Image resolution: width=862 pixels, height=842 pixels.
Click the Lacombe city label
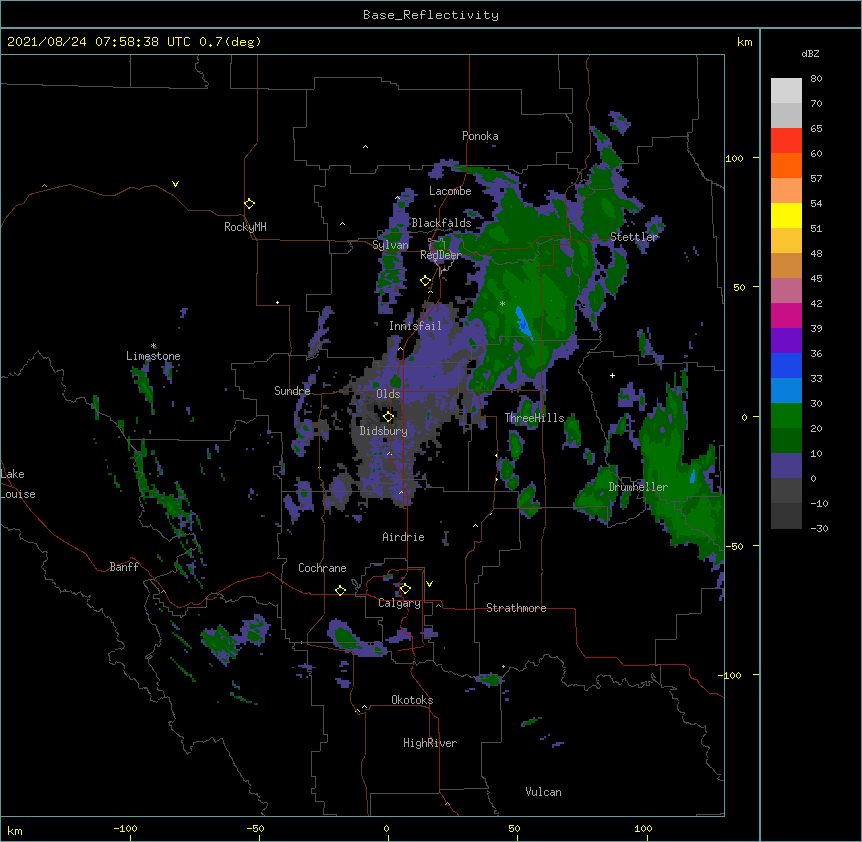pyautogui.click(x=450, y=191)
